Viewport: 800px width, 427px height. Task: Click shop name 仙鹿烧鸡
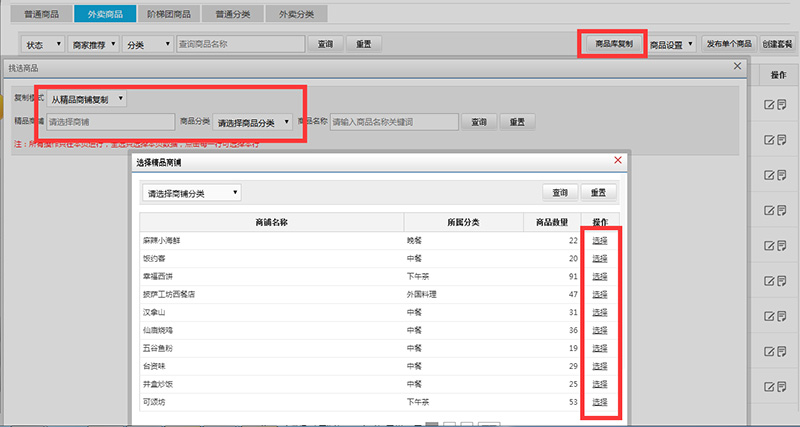[x=158, y=331]
